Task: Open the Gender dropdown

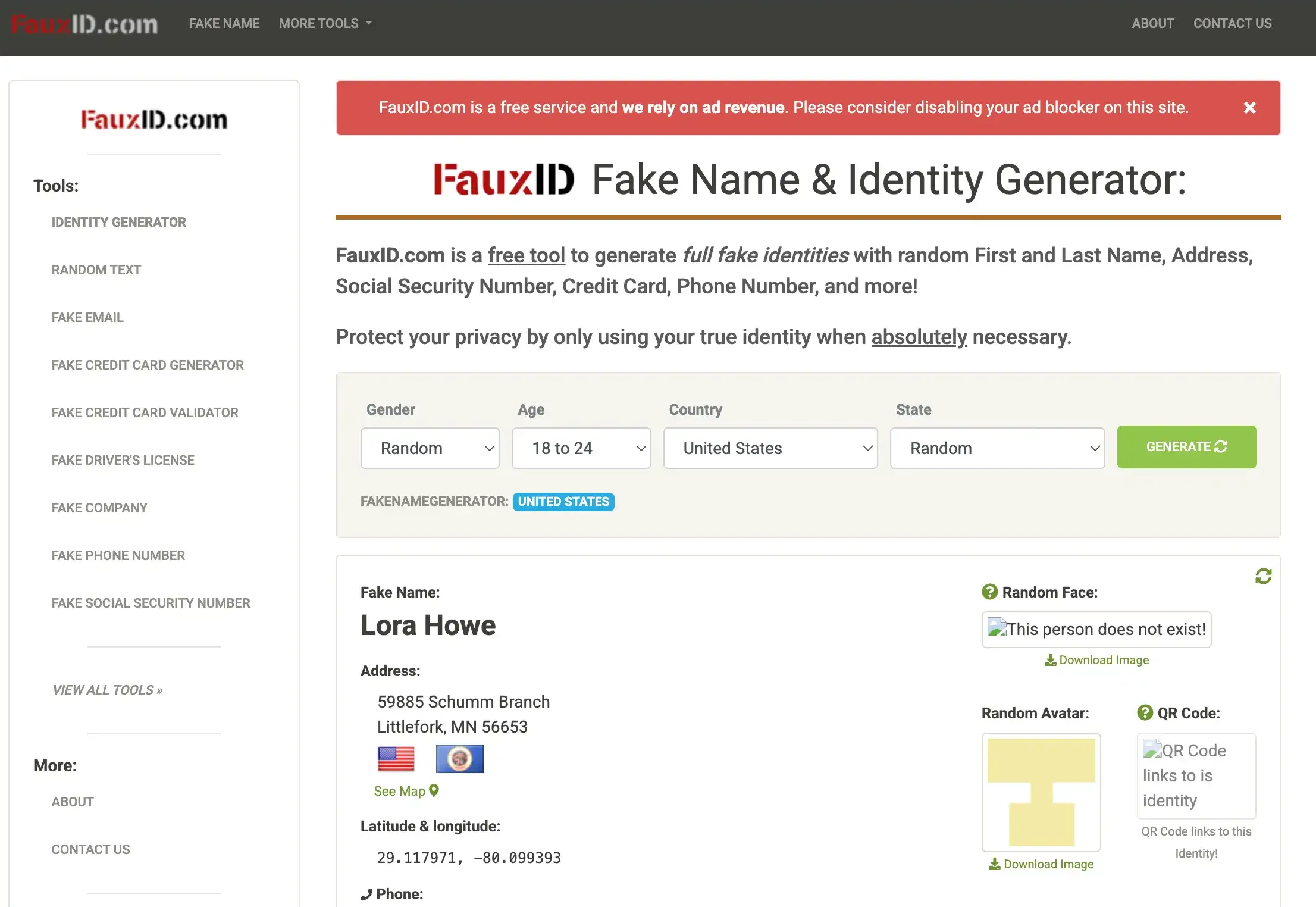Action: point(430,448)
